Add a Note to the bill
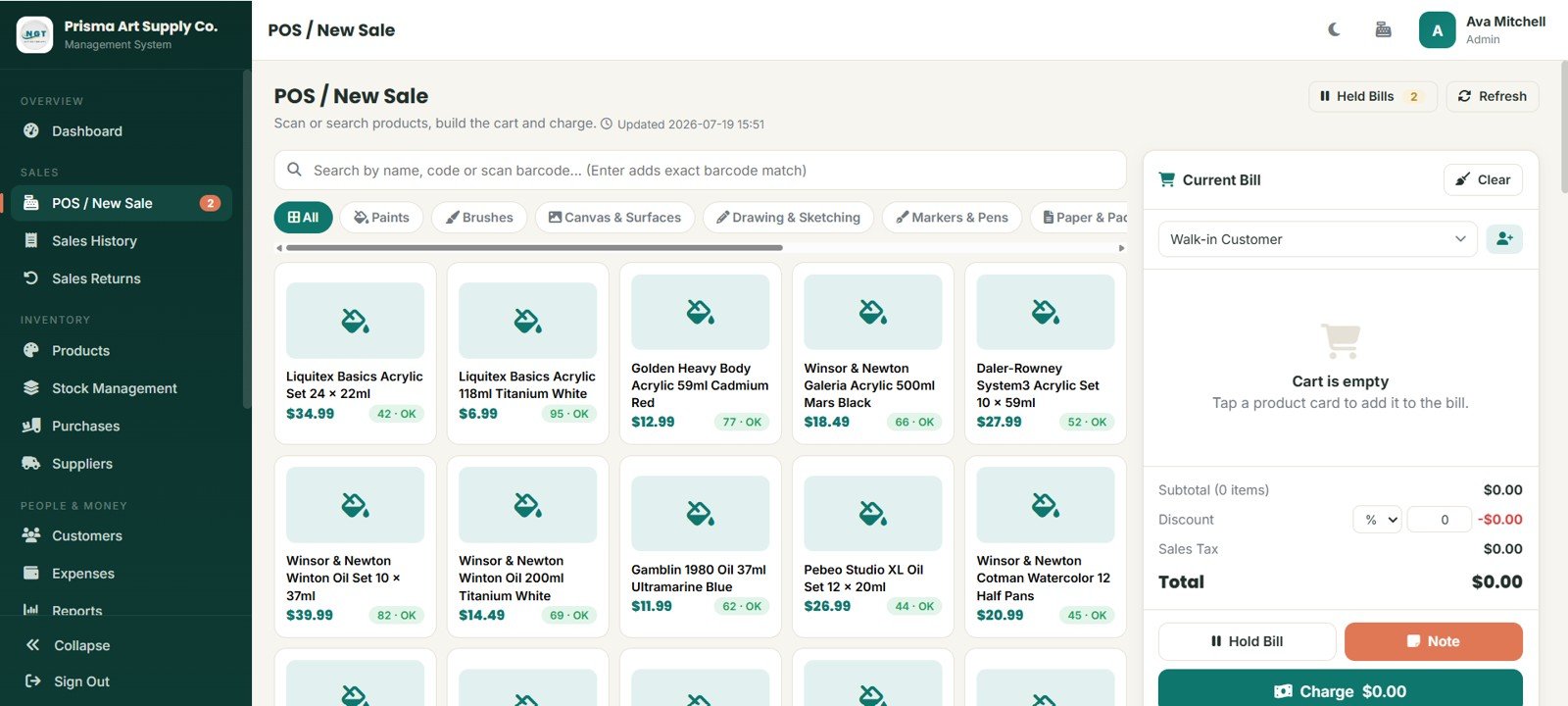Image resolution: width=1568 pixels, height=706 pixels. click(1433, 641)
